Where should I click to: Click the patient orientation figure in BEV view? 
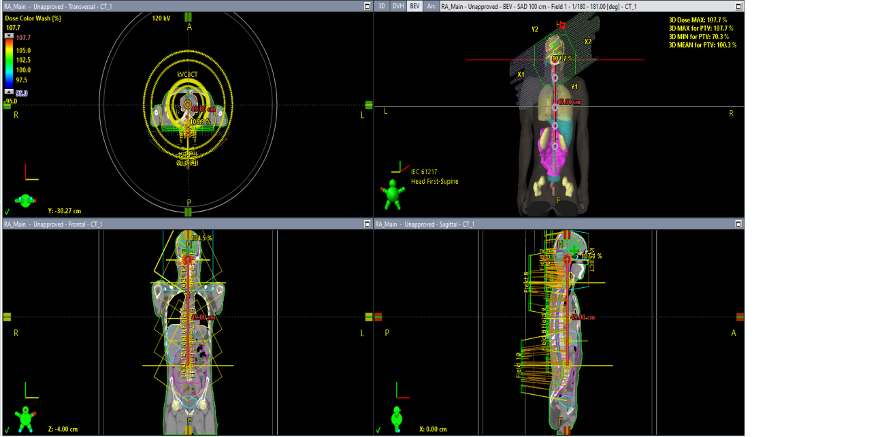tap(392, 192)
